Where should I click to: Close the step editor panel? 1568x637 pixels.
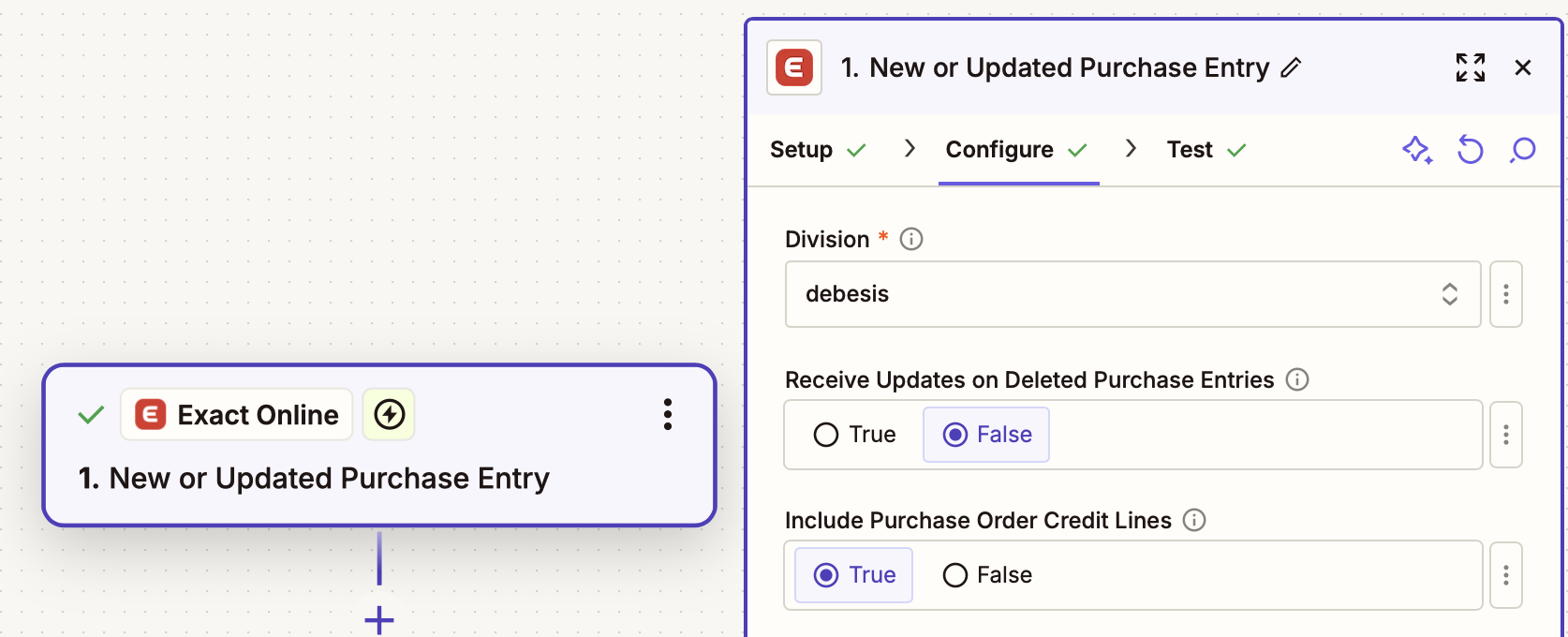[1523, 67]
